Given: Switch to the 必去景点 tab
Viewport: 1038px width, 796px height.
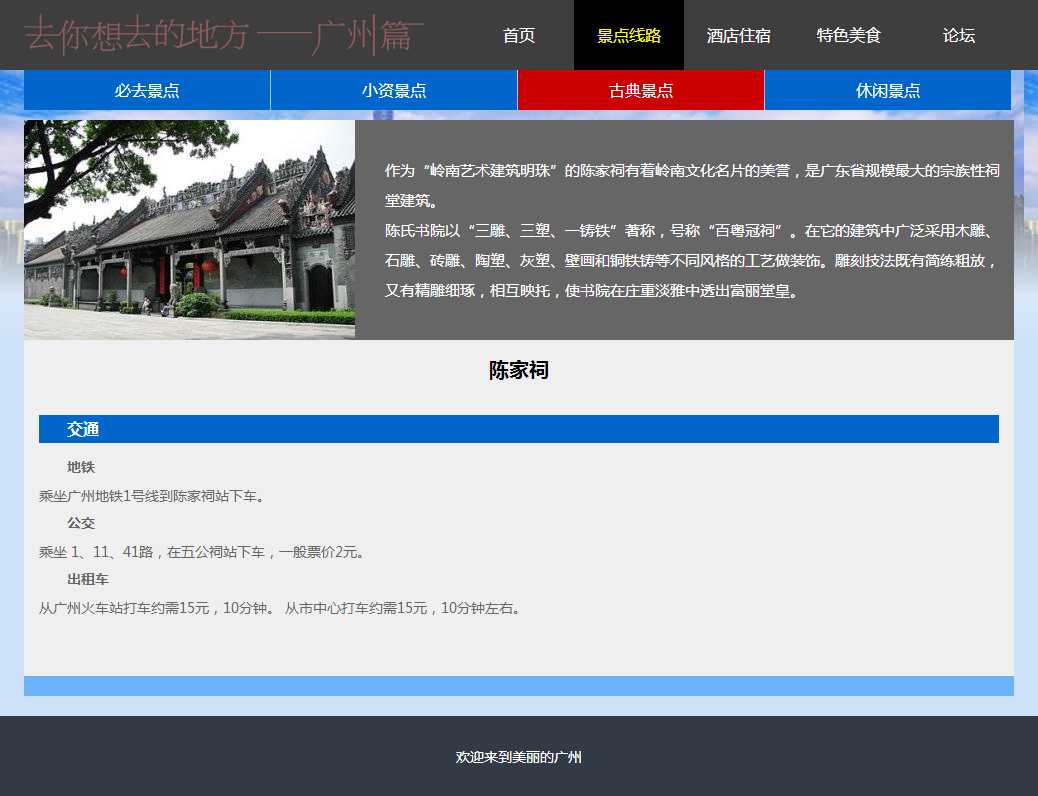Looking at the screenshot, I should (x=147, y=91).
